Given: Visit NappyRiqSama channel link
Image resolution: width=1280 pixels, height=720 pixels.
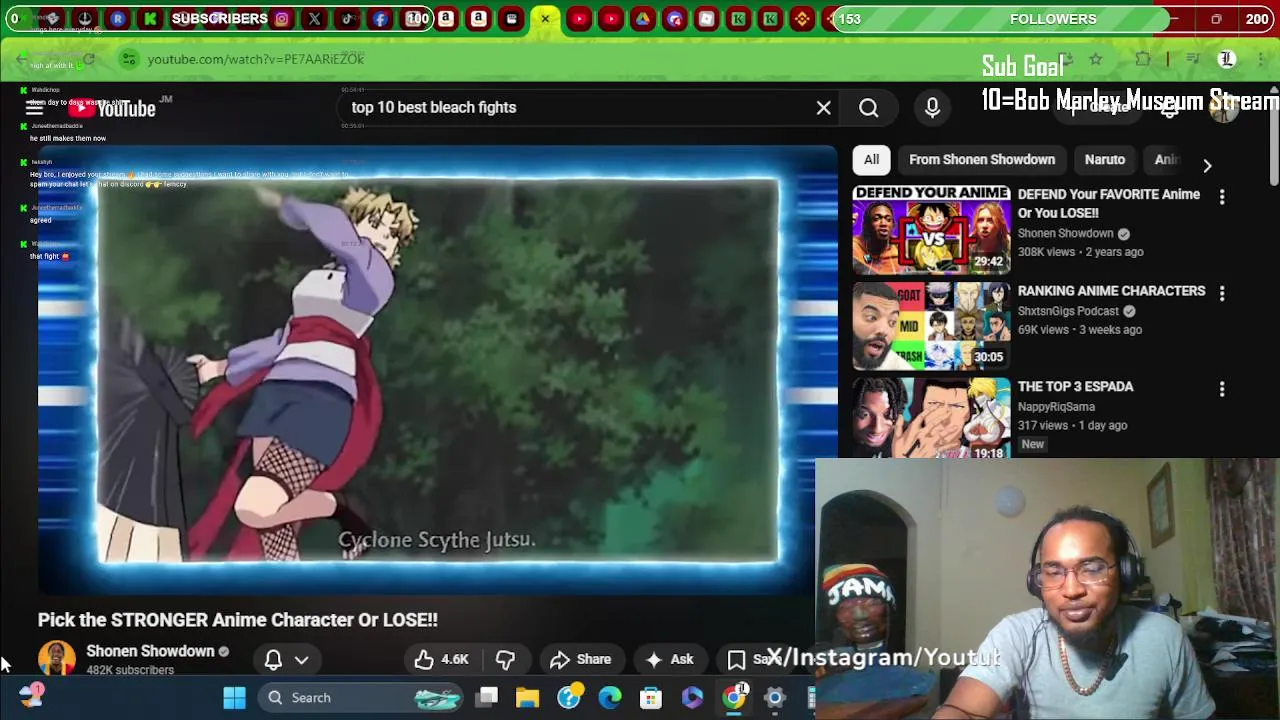Looking at the screenshot, I should tap(1056, 407).
